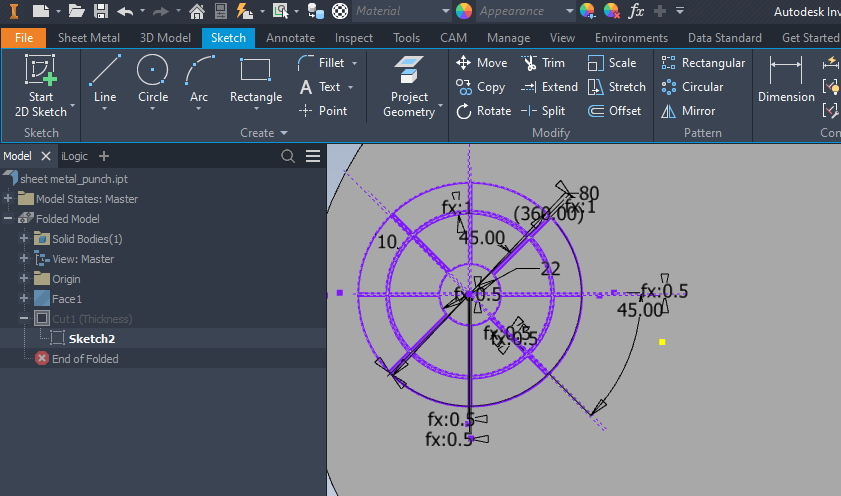Click the 22 dimension in the sketch
Viewport: 841px width, 496px height.
550,268
